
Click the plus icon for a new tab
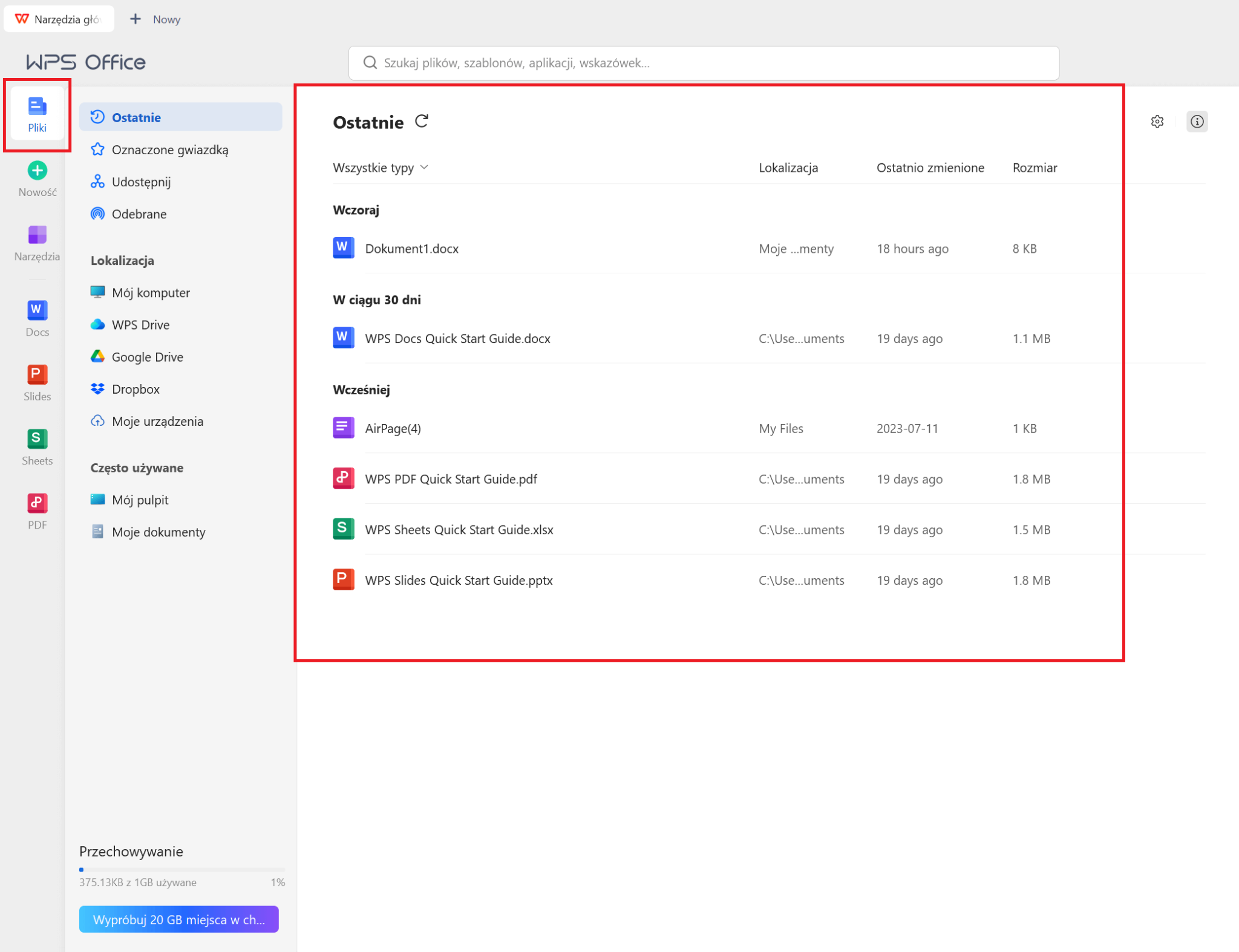click(x=136, y=19)
